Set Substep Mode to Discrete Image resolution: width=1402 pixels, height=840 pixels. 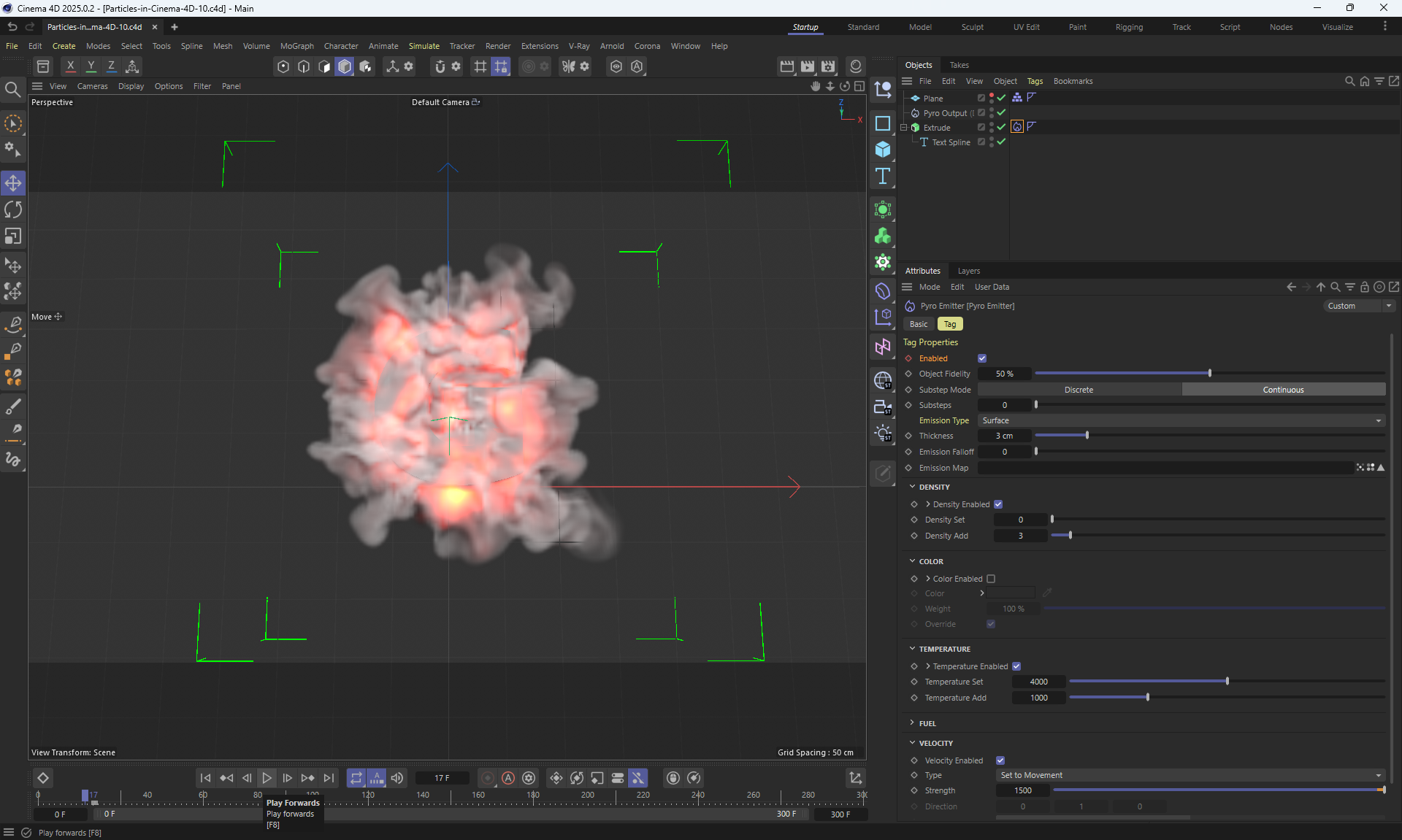coord(1079,390)
